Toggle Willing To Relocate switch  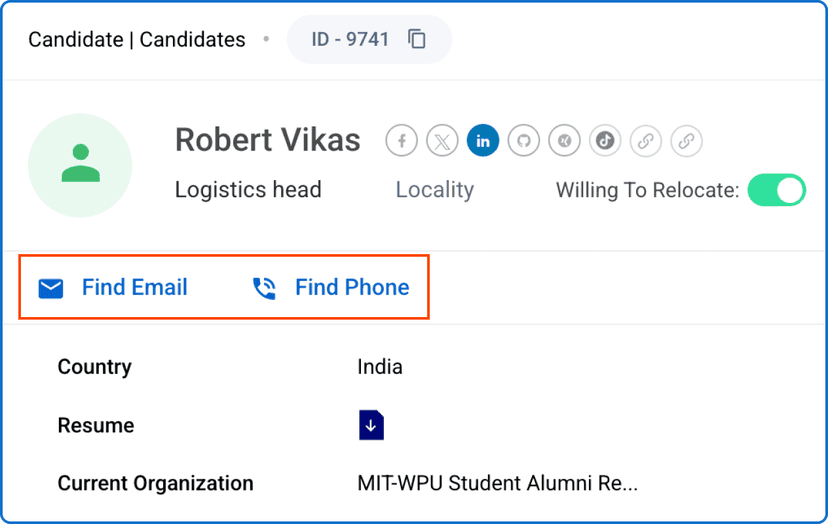click(776, 190)
